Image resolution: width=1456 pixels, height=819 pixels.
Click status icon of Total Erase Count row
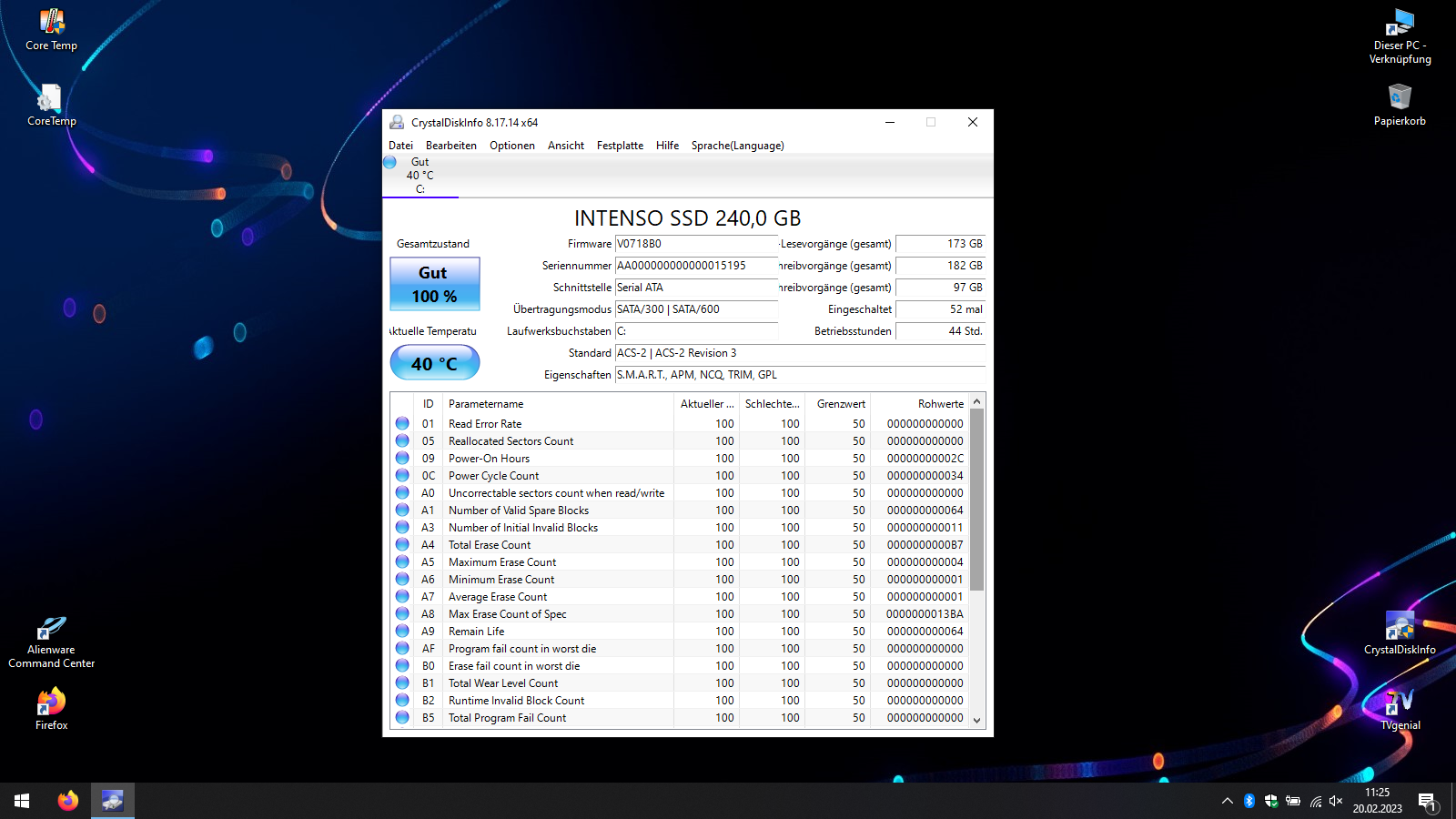(402, 544)
